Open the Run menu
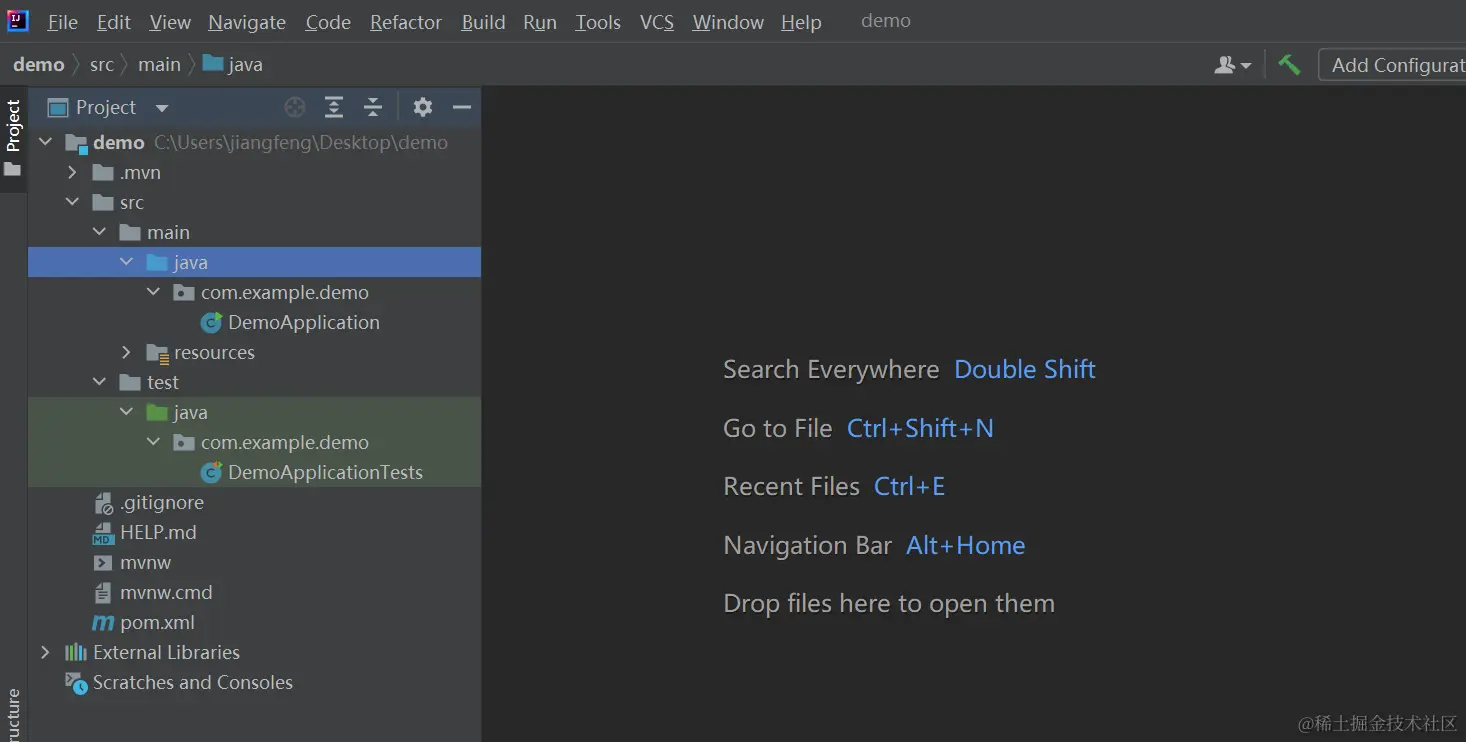1466x742 pixels. tap(540, 22)
